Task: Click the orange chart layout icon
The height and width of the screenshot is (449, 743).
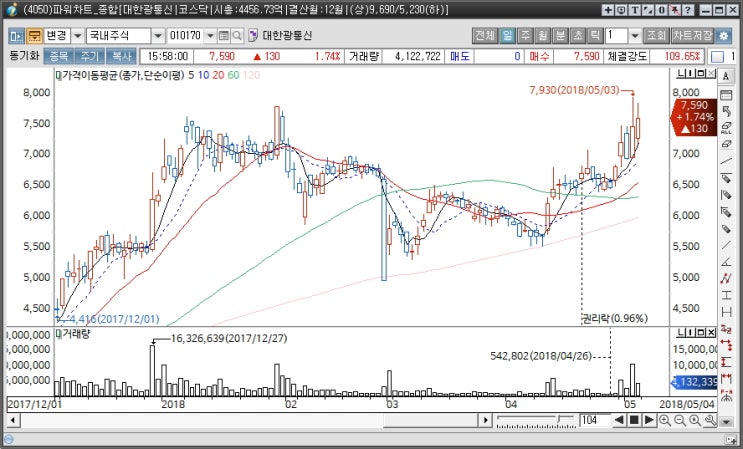Action: (34, 36)
